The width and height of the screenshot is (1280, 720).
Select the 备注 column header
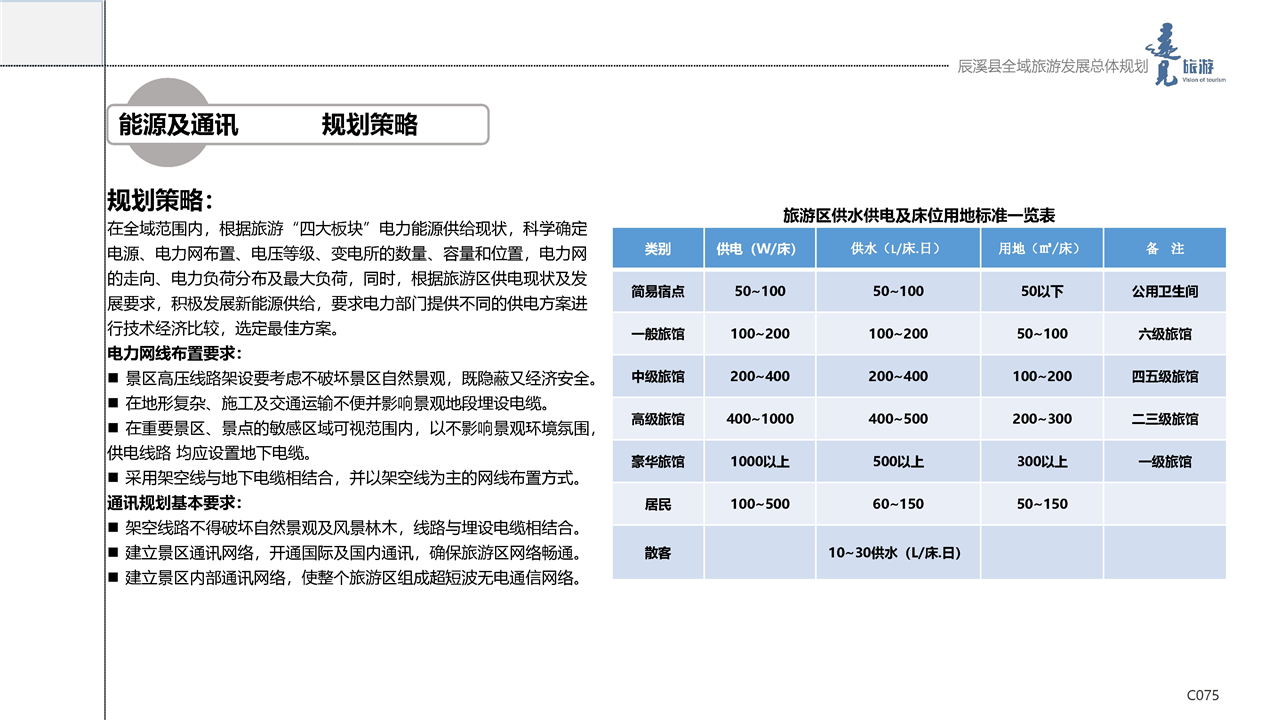click(x=1164, y=248)
